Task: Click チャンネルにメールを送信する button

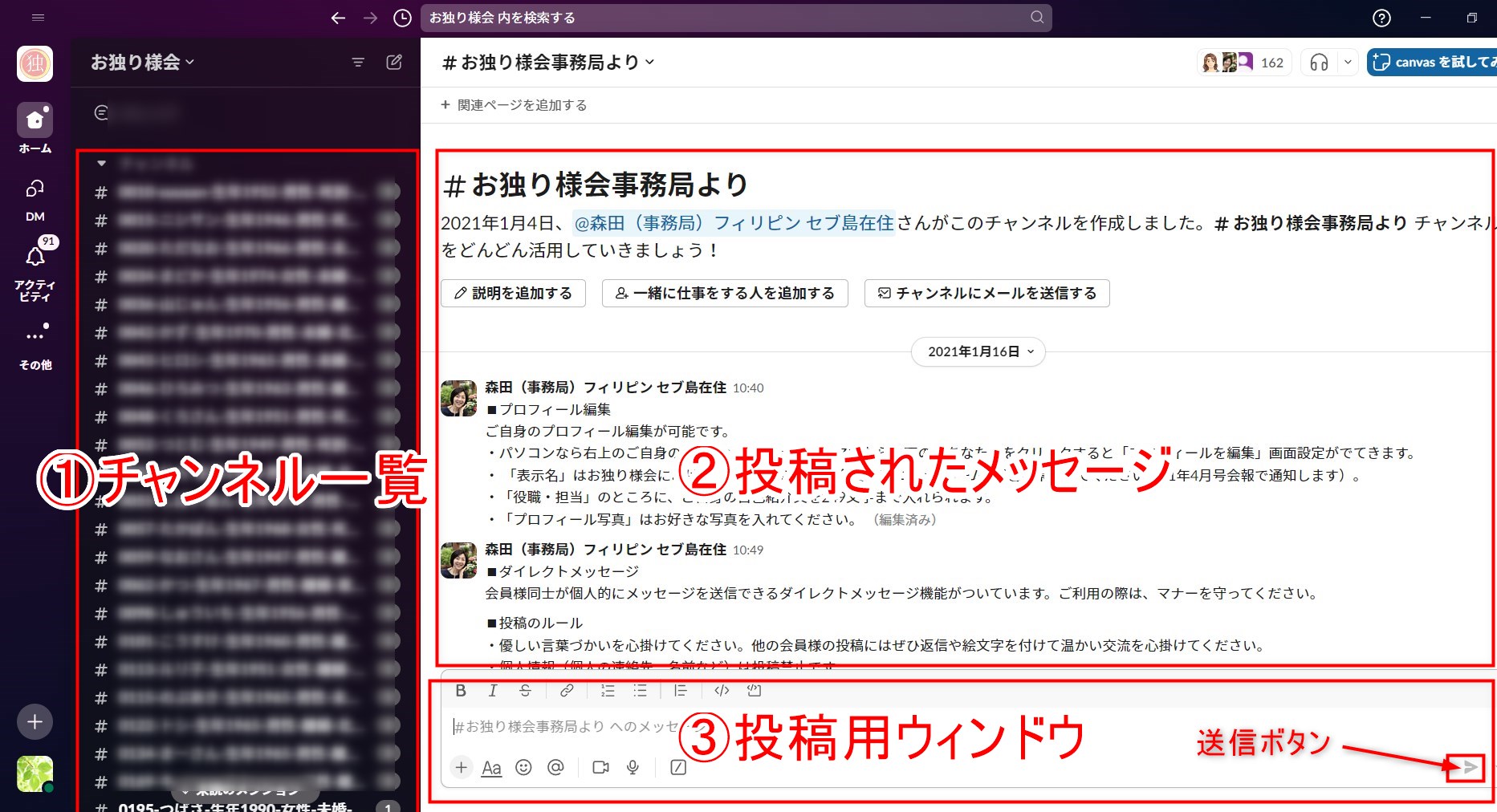Action: 986,294
